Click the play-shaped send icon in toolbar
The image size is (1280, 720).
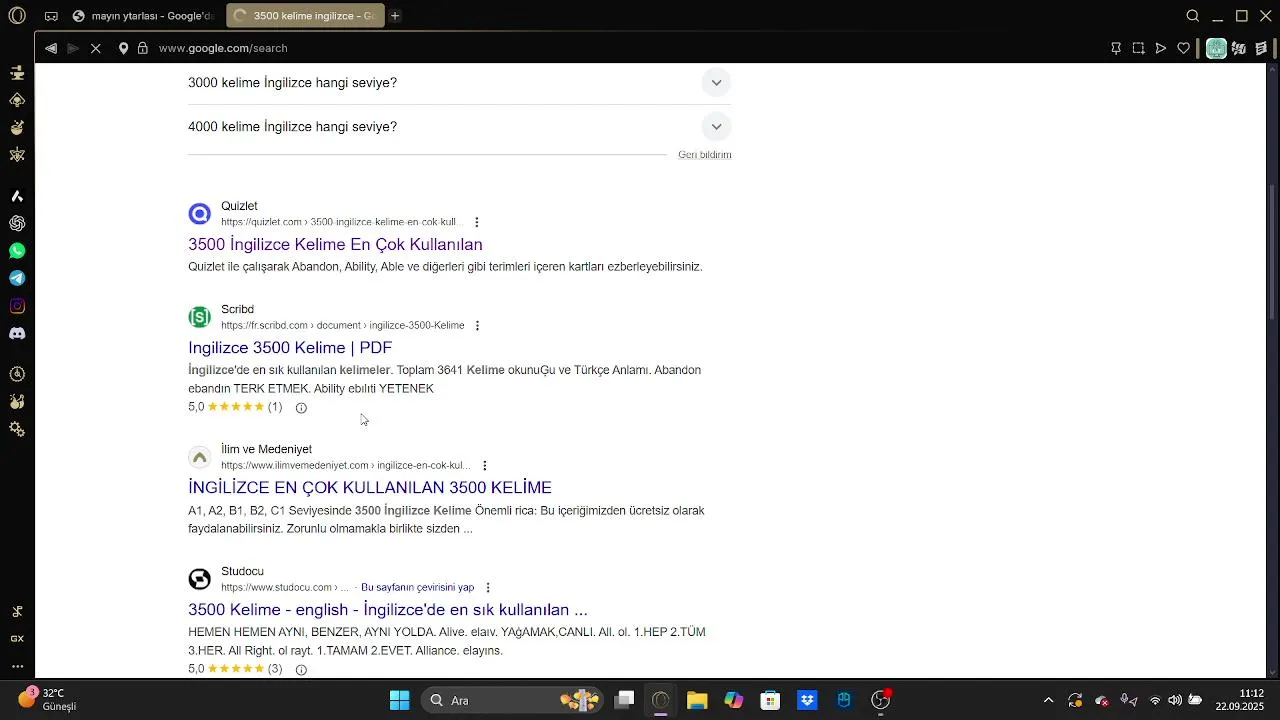[1161, 48]
